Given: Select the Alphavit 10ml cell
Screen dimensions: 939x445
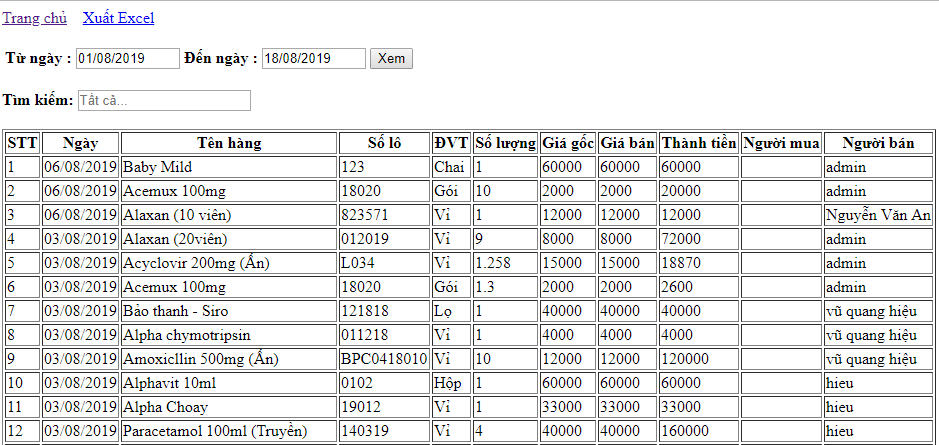Looking at the screenshot, I should pyautogui.click(x=229, y=383).
